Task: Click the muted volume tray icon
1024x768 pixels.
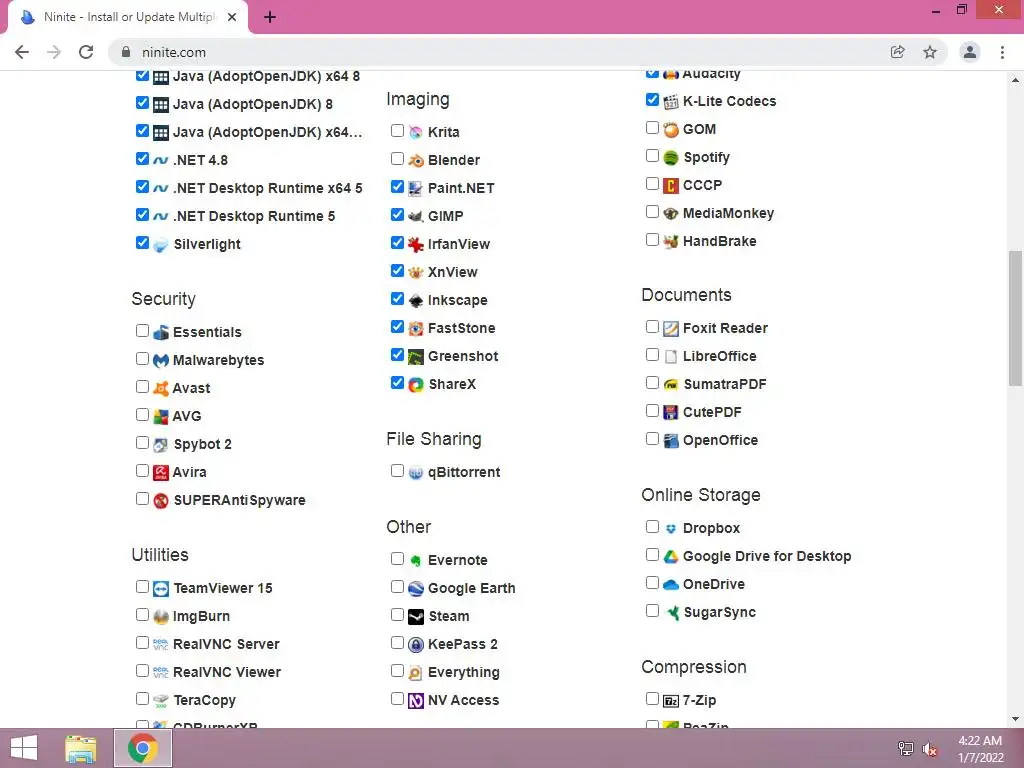Action: click(x=930, y=749)
